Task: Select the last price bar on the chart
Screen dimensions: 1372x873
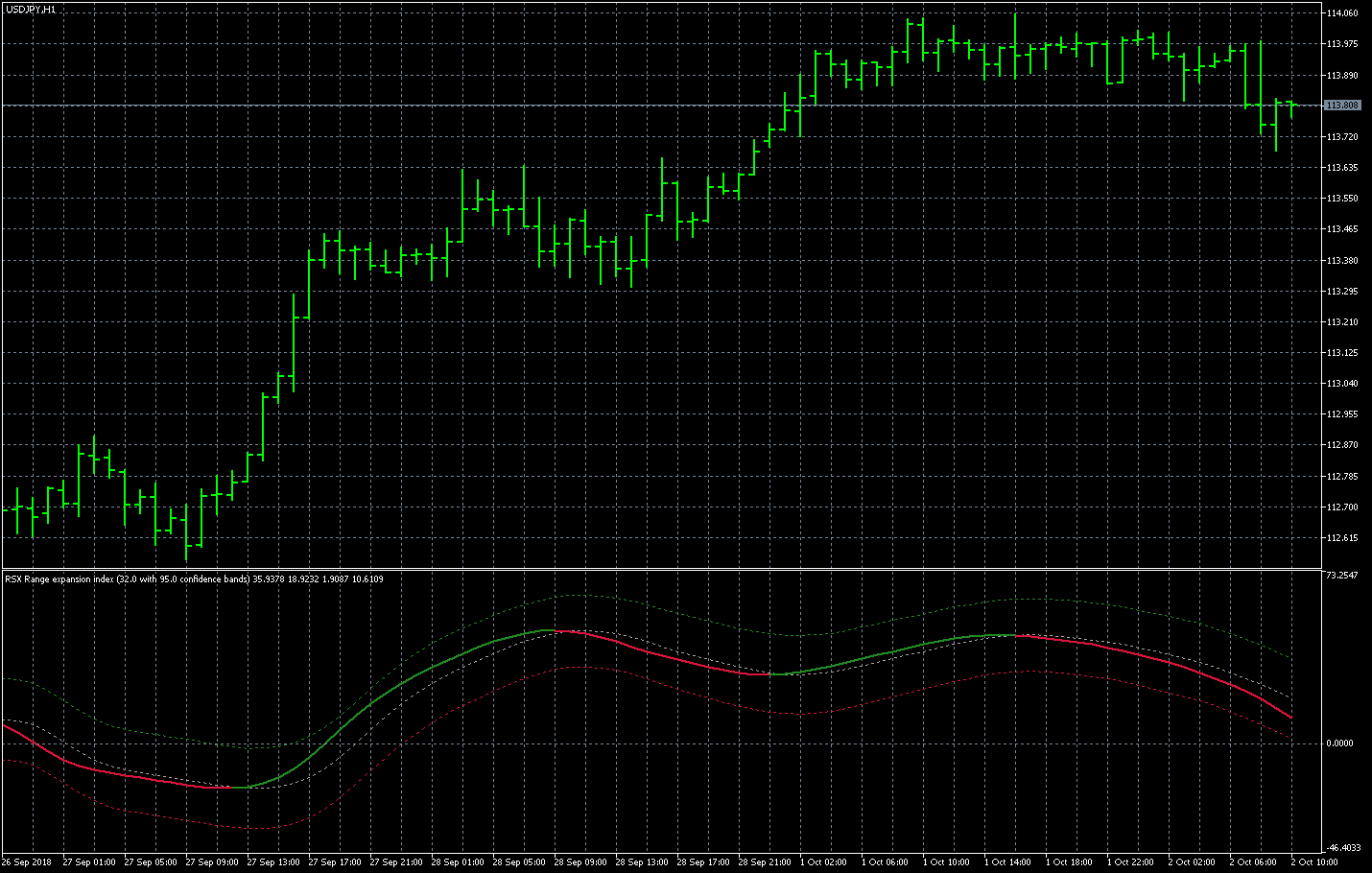Action: click(x=1291, y=107)
